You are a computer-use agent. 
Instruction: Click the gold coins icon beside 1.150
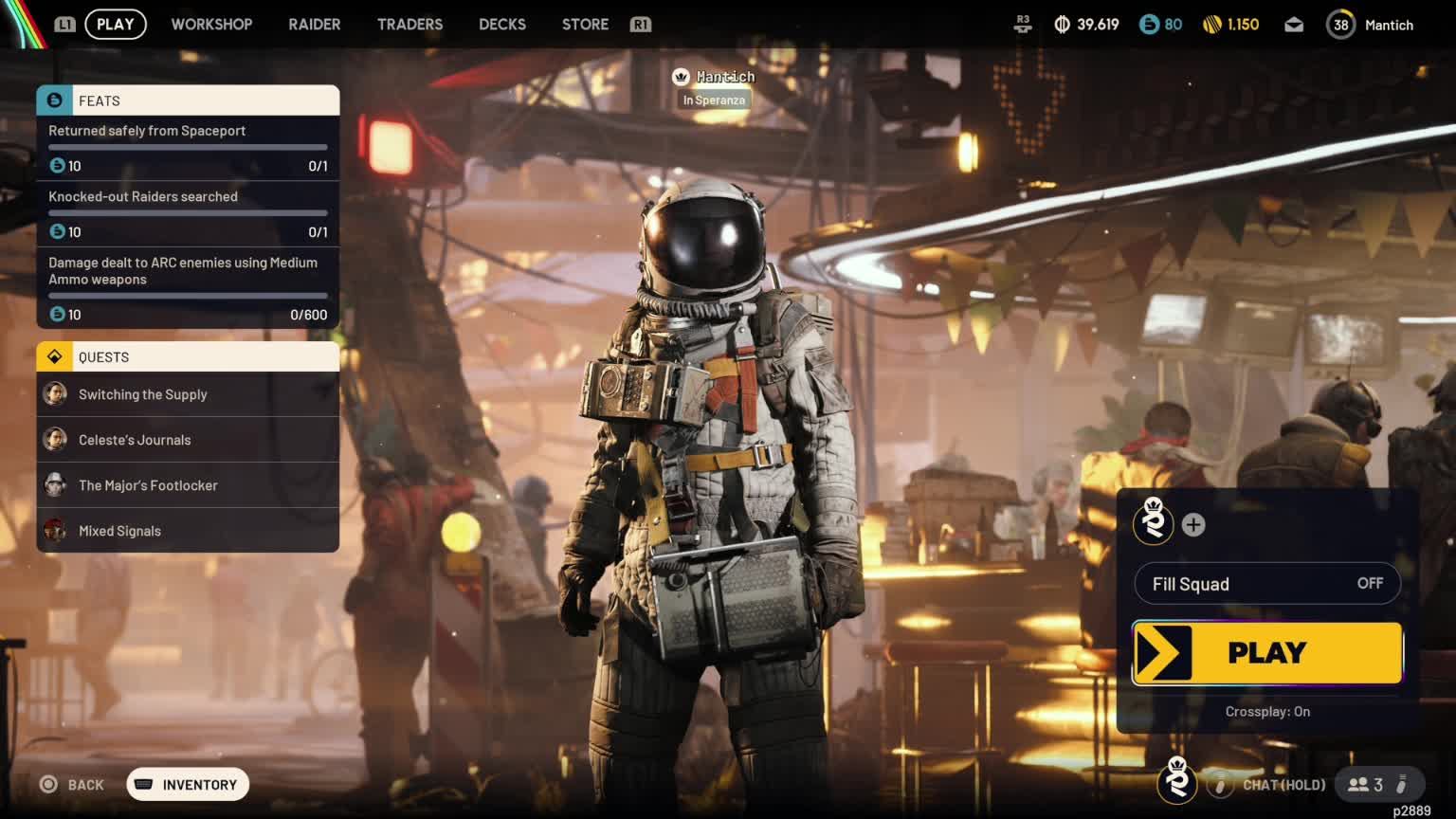click(1212, 25)
